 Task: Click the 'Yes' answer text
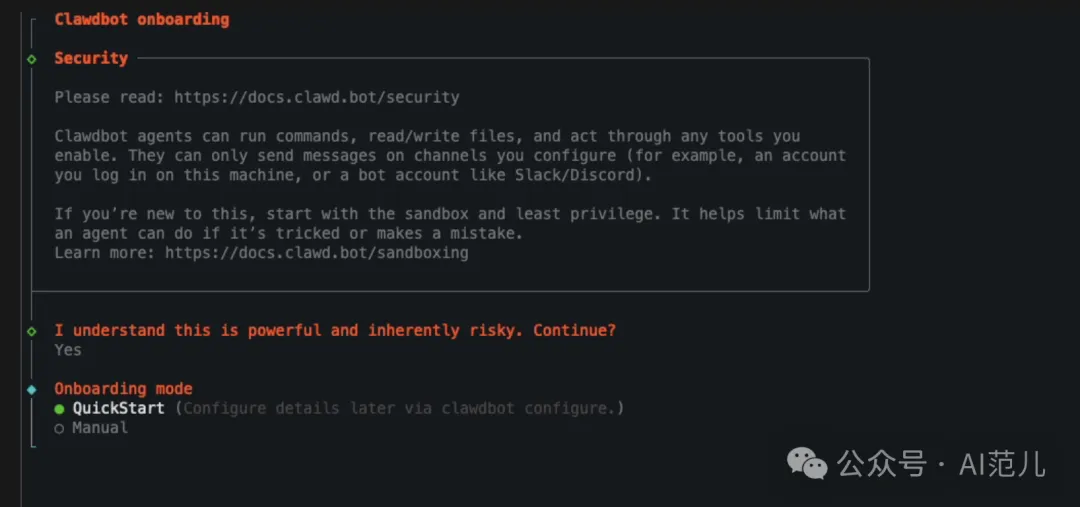click(x=68, y=350)
